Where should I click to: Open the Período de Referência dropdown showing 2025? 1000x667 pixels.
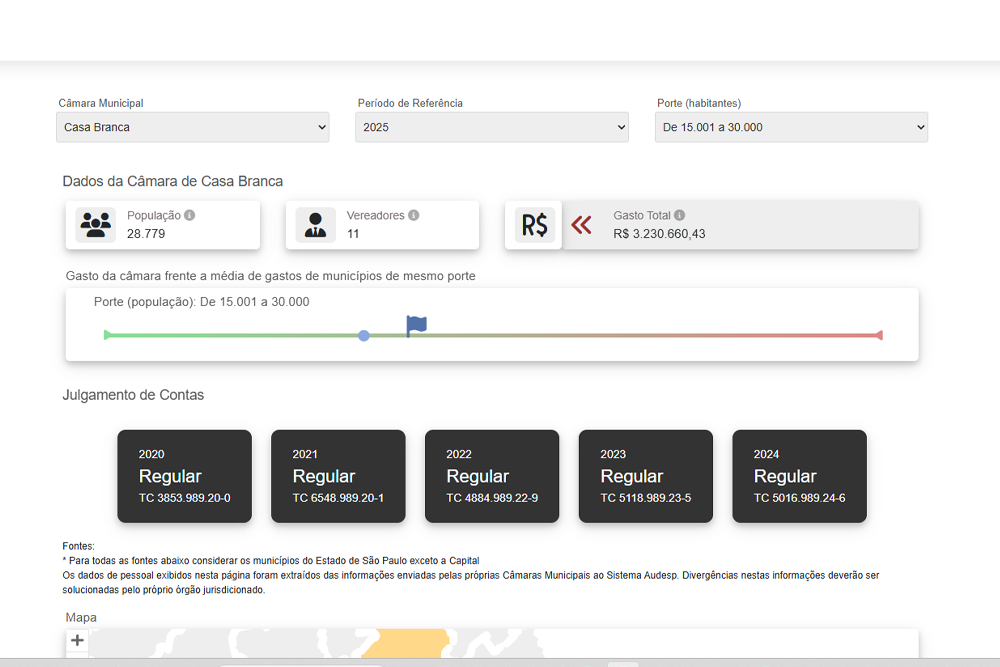pos(492,127)
